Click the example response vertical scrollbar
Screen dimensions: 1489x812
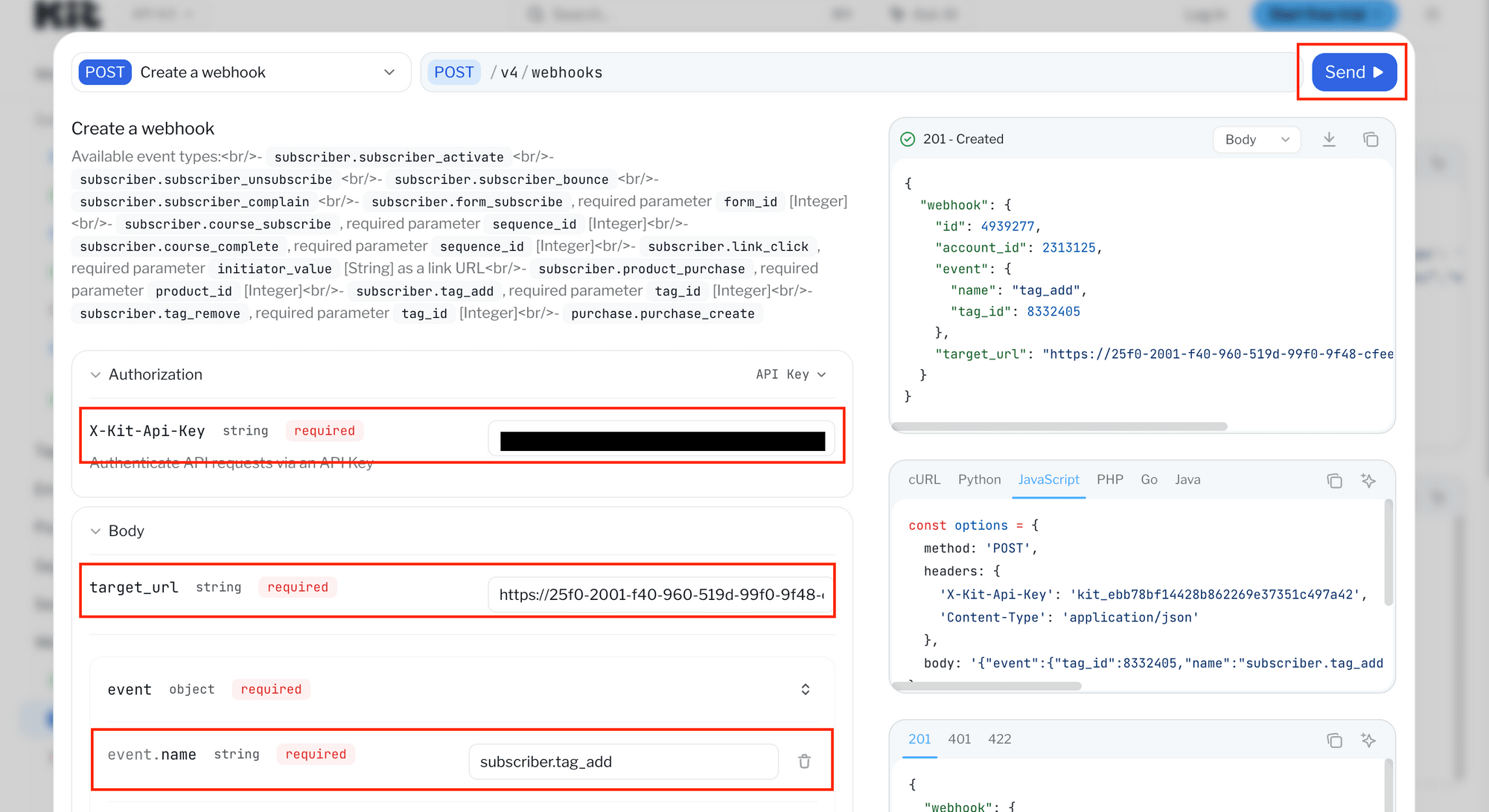(x=1388, y=785)
